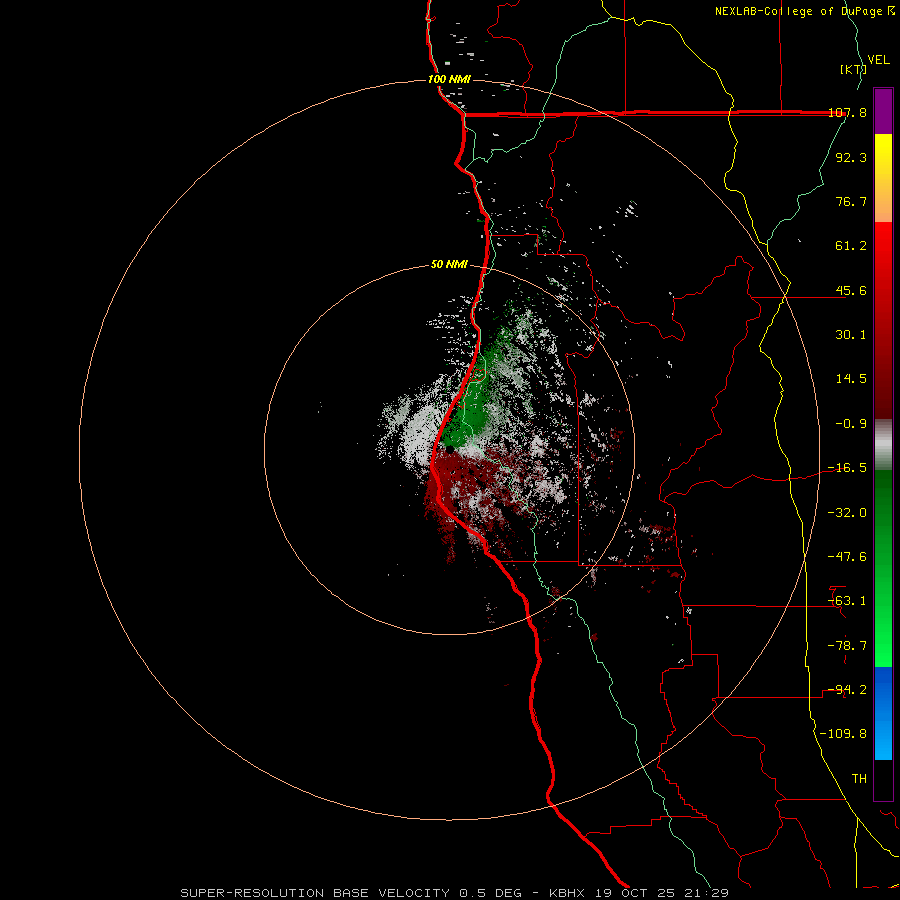The width and height of the screenshot is (900, 900).
Task: Click the -32.0 scale value
Action: (847, 513)
